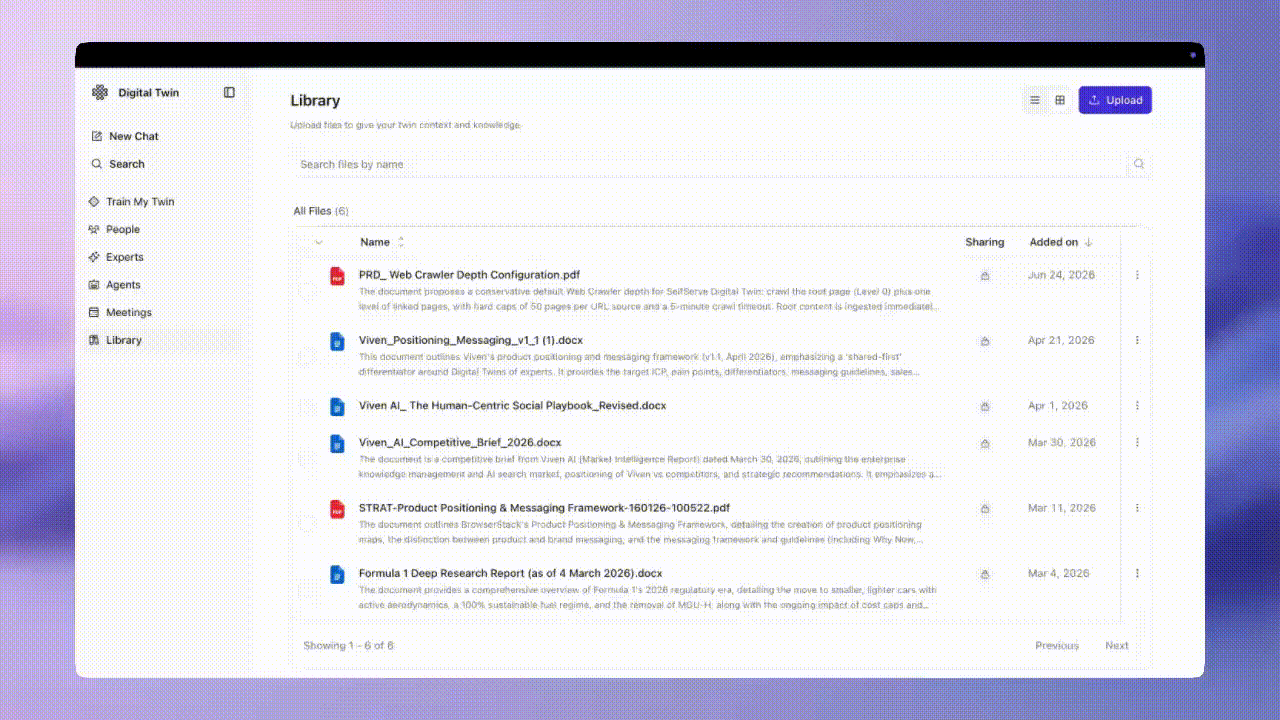Click sharing lock icon for Viven_Positioning_Messaging
The image size is (1280, 720).
(x=985, y=341)
